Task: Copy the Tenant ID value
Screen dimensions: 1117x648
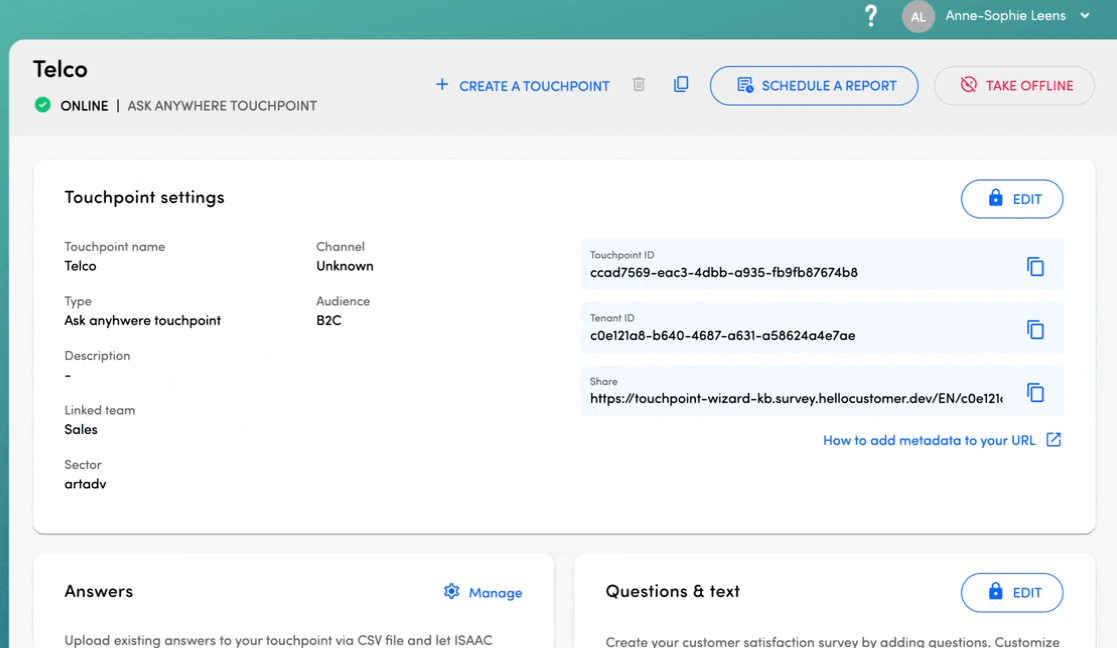Action: (1035, 330)
